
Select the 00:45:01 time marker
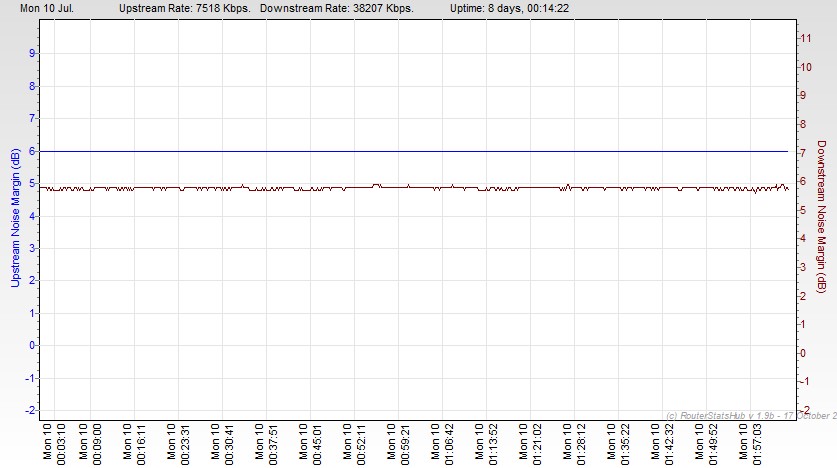tap(311, 440)
